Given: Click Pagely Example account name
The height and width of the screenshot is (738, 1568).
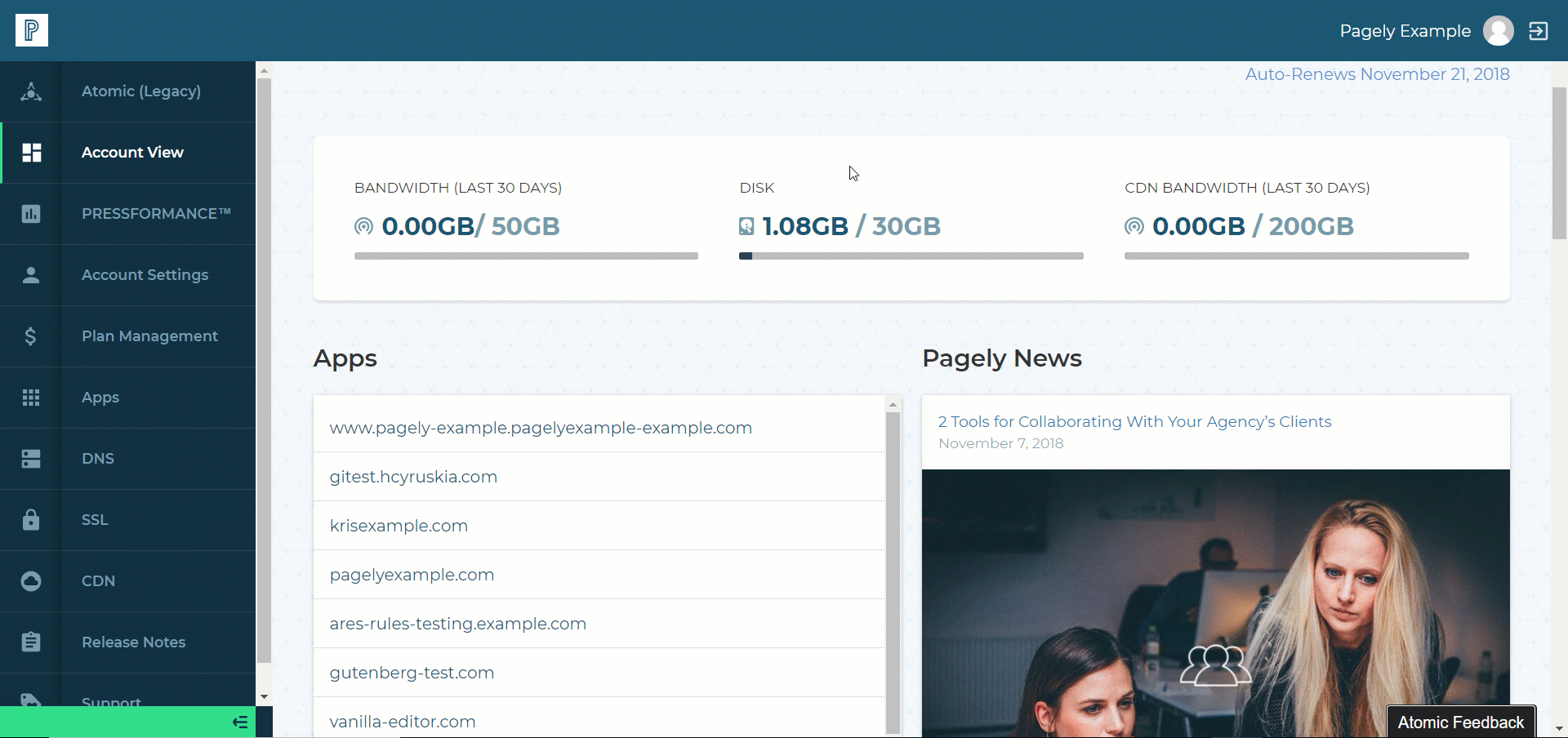Looking at the screenshot, I should point(1405,31).
